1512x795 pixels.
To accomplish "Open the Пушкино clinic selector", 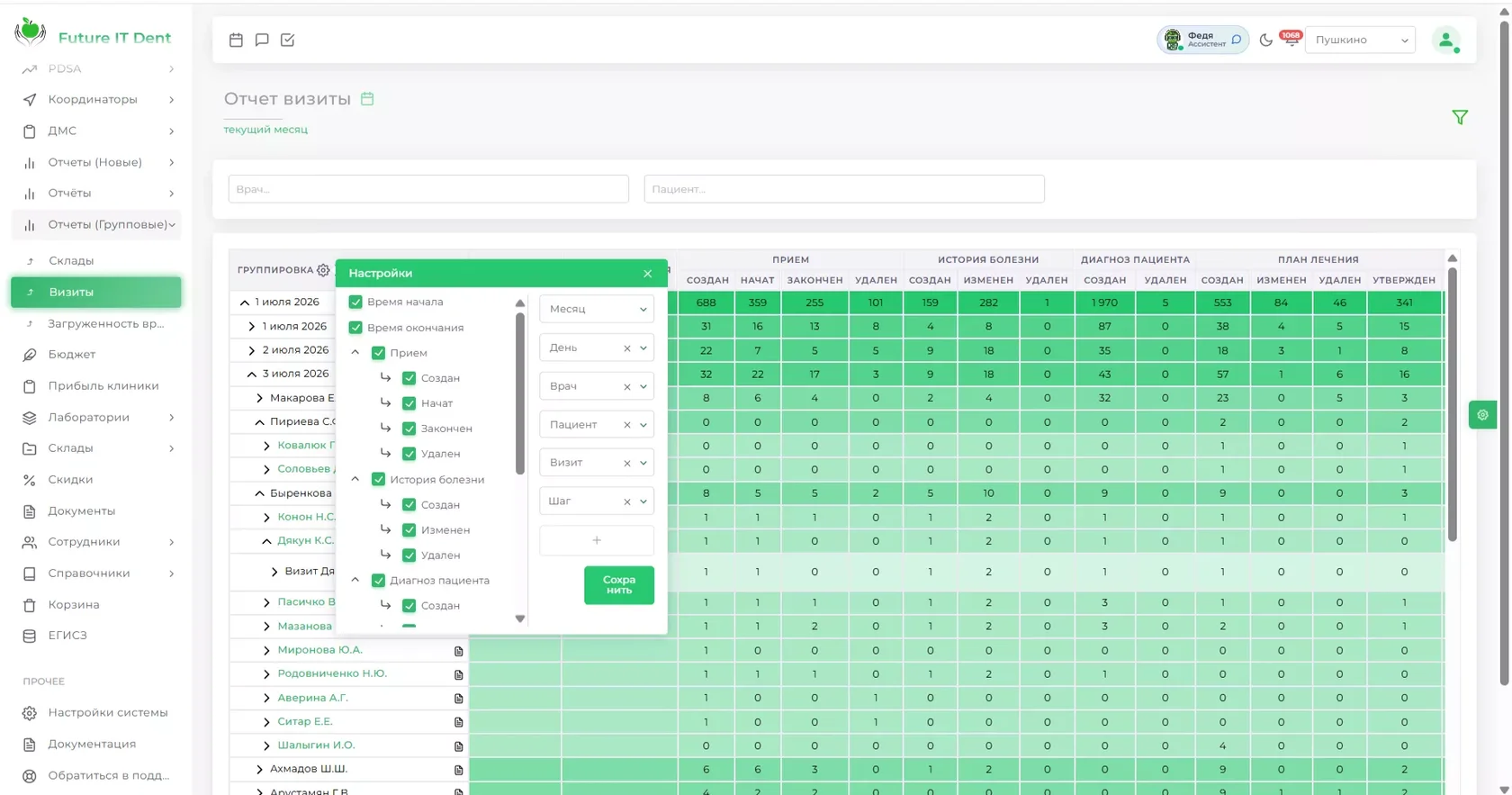I will (x=1360, y=40).
